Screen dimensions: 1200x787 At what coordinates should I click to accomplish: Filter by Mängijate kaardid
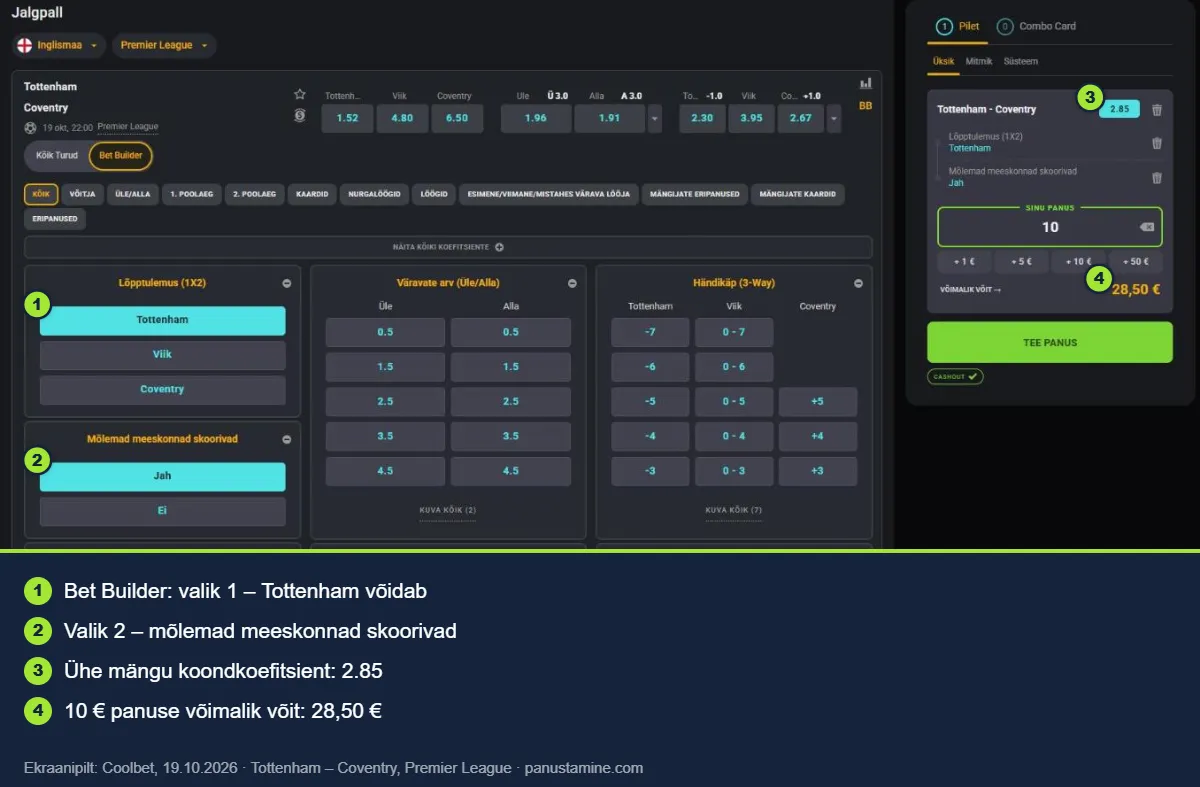(797, 194)
